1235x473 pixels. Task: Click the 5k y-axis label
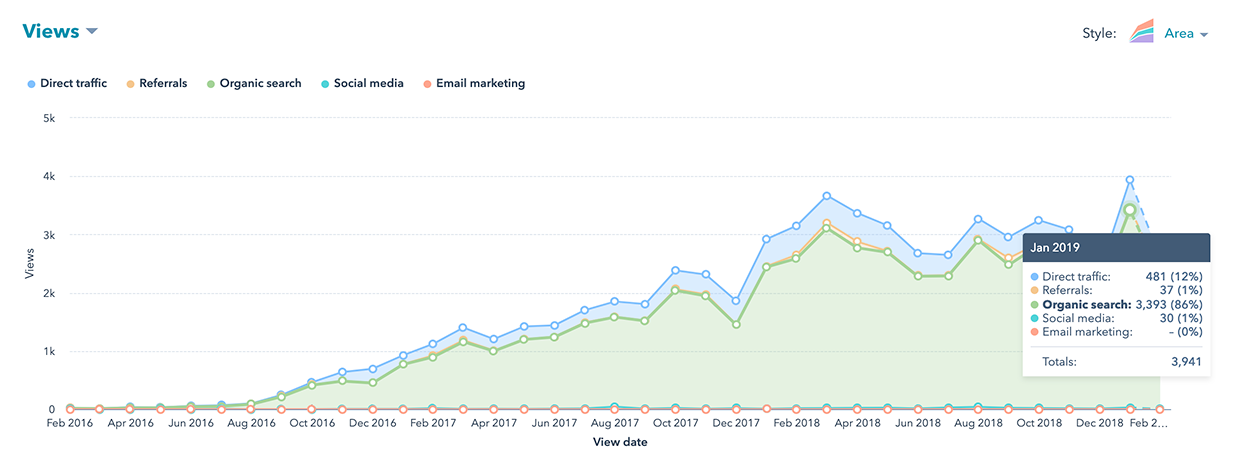tap(48, 118)
